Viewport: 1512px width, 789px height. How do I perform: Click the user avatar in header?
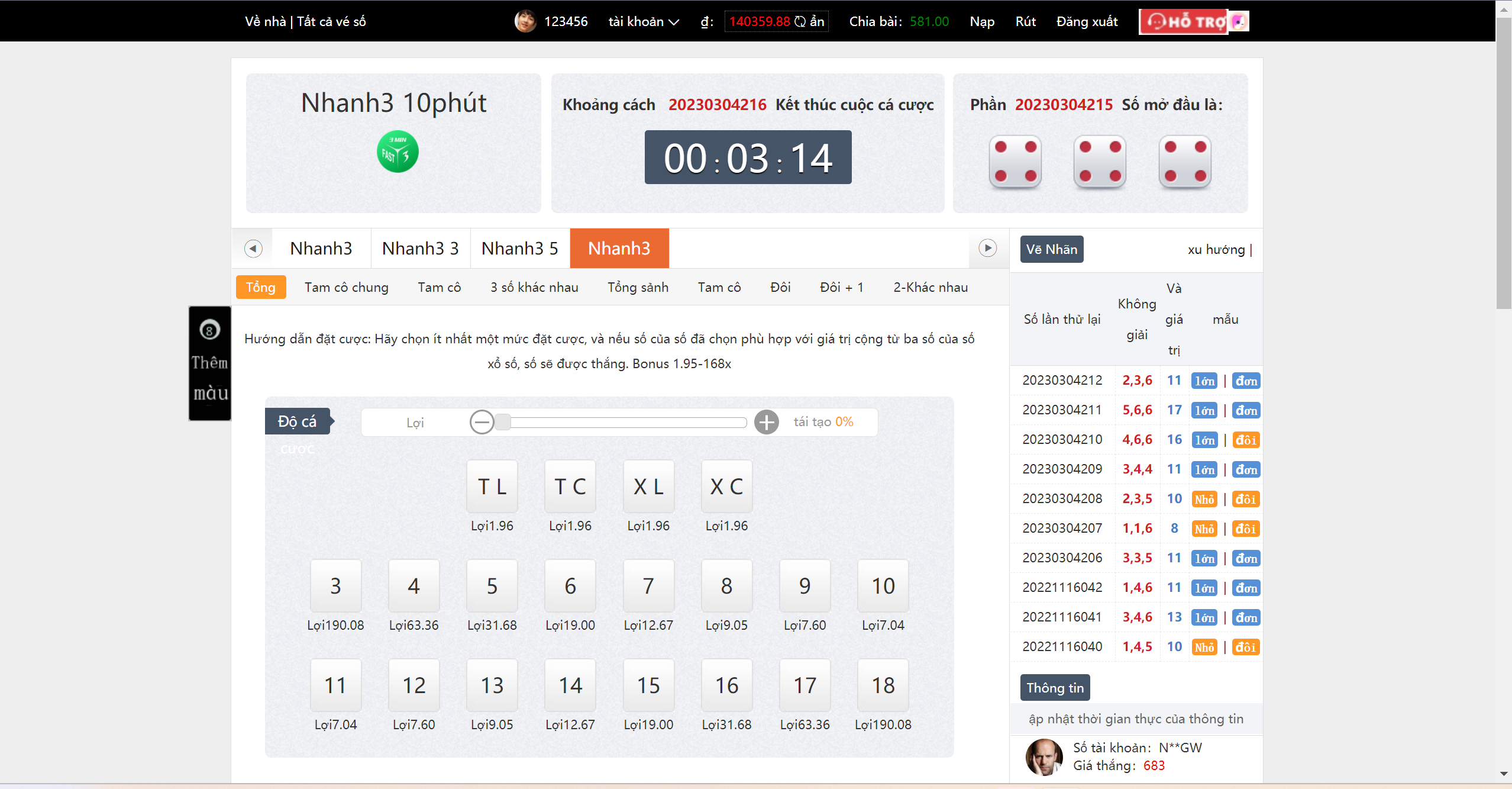point(525,22)
